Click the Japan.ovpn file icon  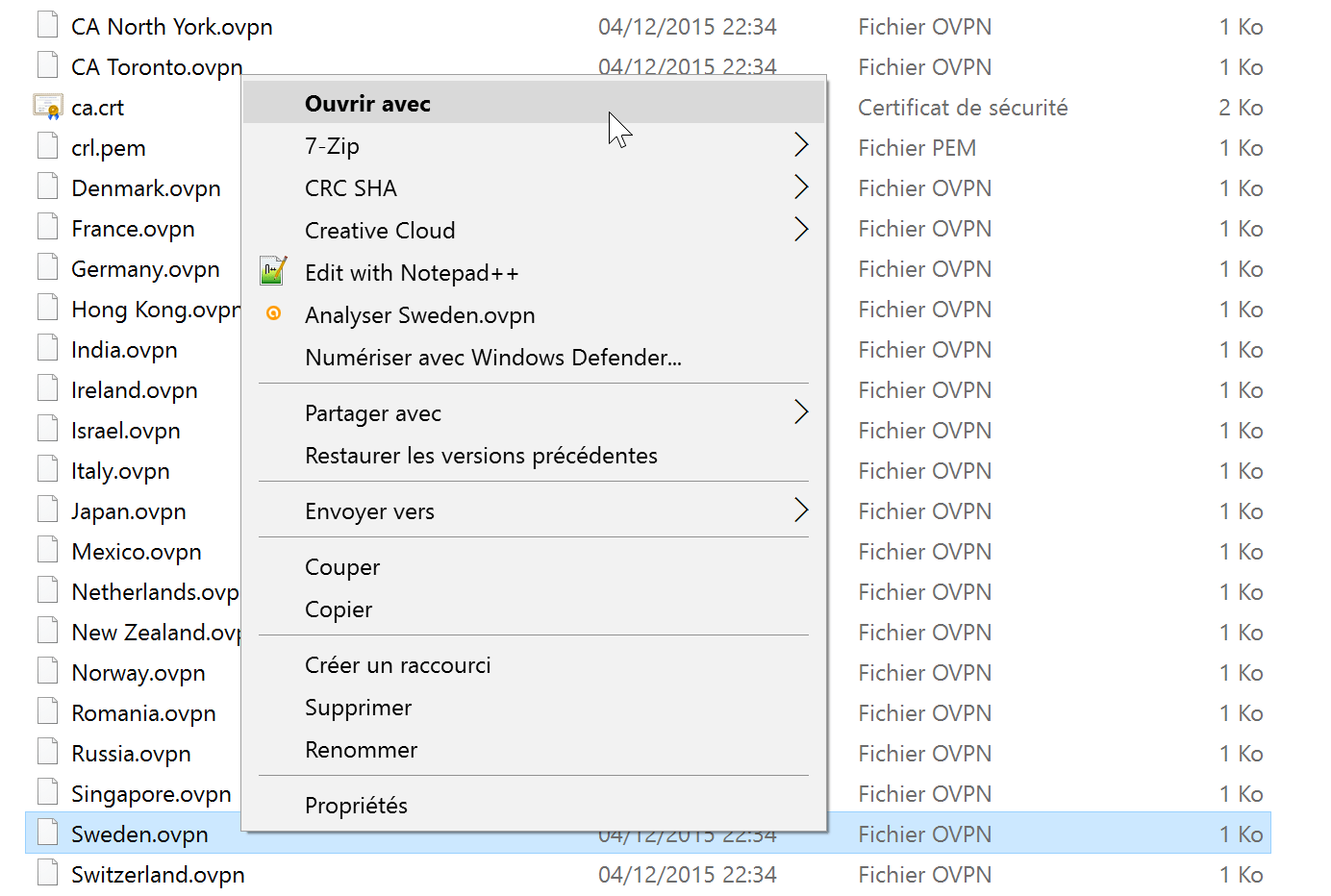tap(47, 510)
